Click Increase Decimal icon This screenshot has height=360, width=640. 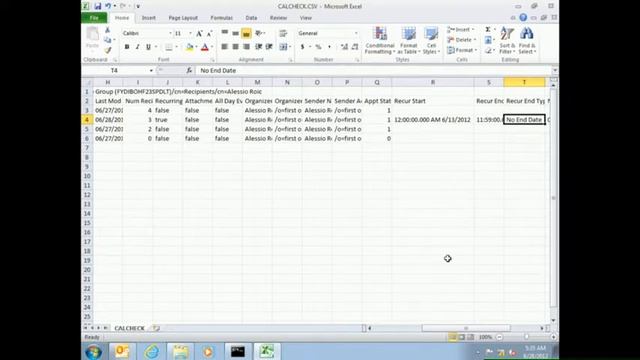(x=344, y=47)
